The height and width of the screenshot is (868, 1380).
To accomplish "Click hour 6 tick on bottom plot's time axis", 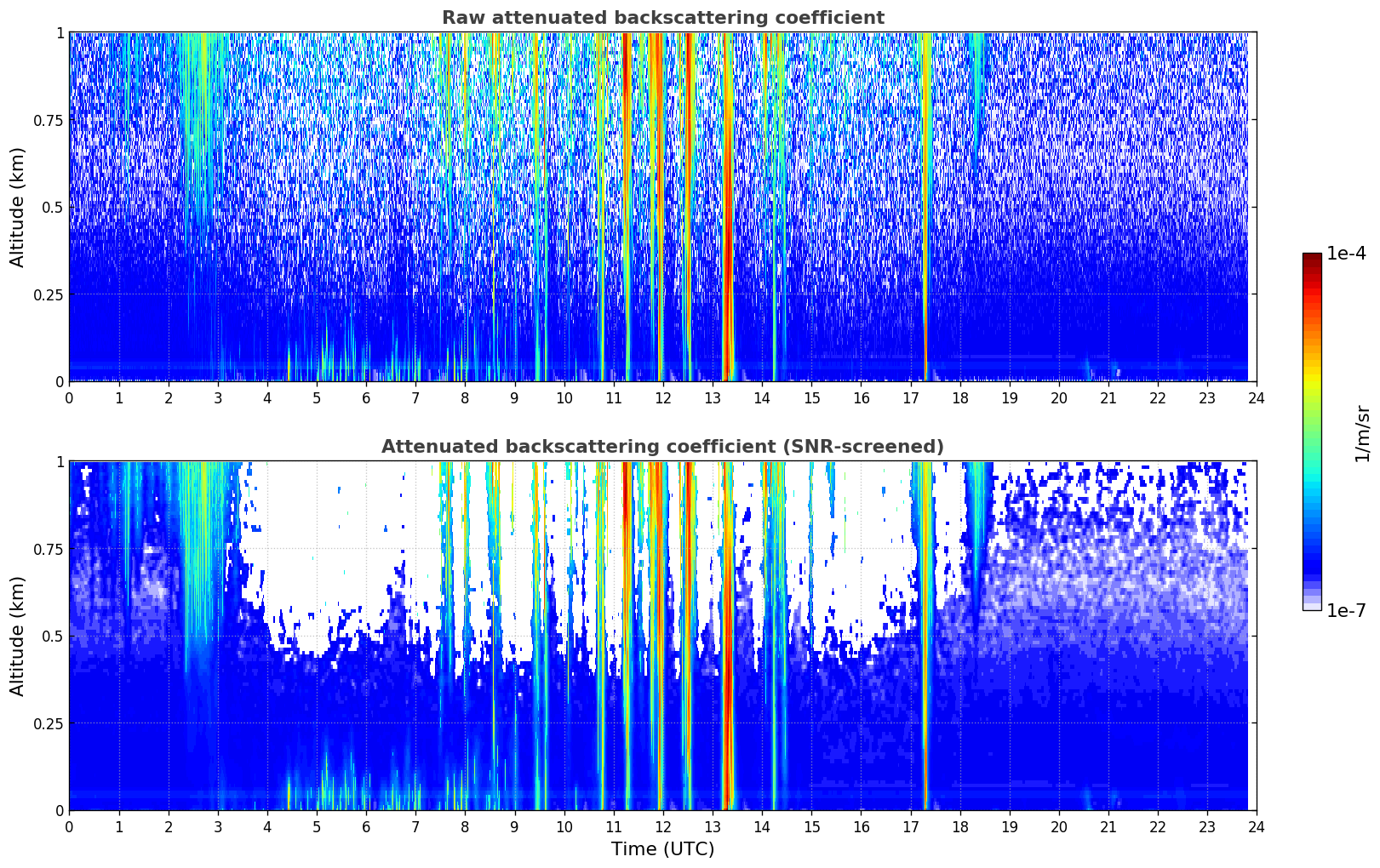I will [366, 826].
